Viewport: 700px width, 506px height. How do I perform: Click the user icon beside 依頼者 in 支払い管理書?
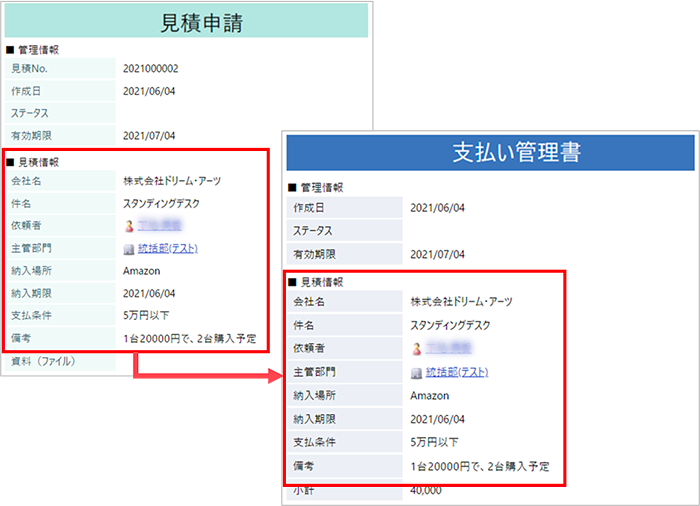pos(417,349)
